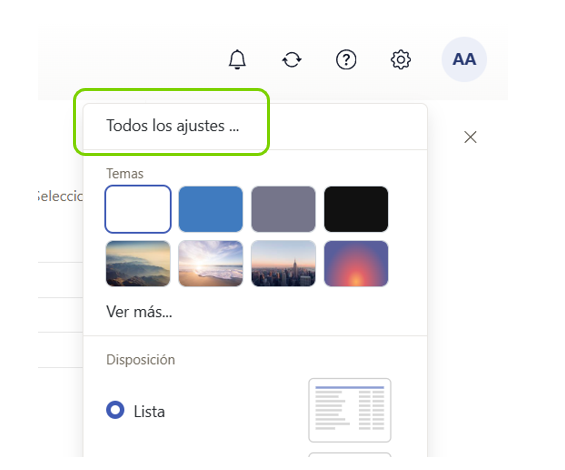Click the sync refresh icon
Screen dimensions: 565x470
(292, 60)
